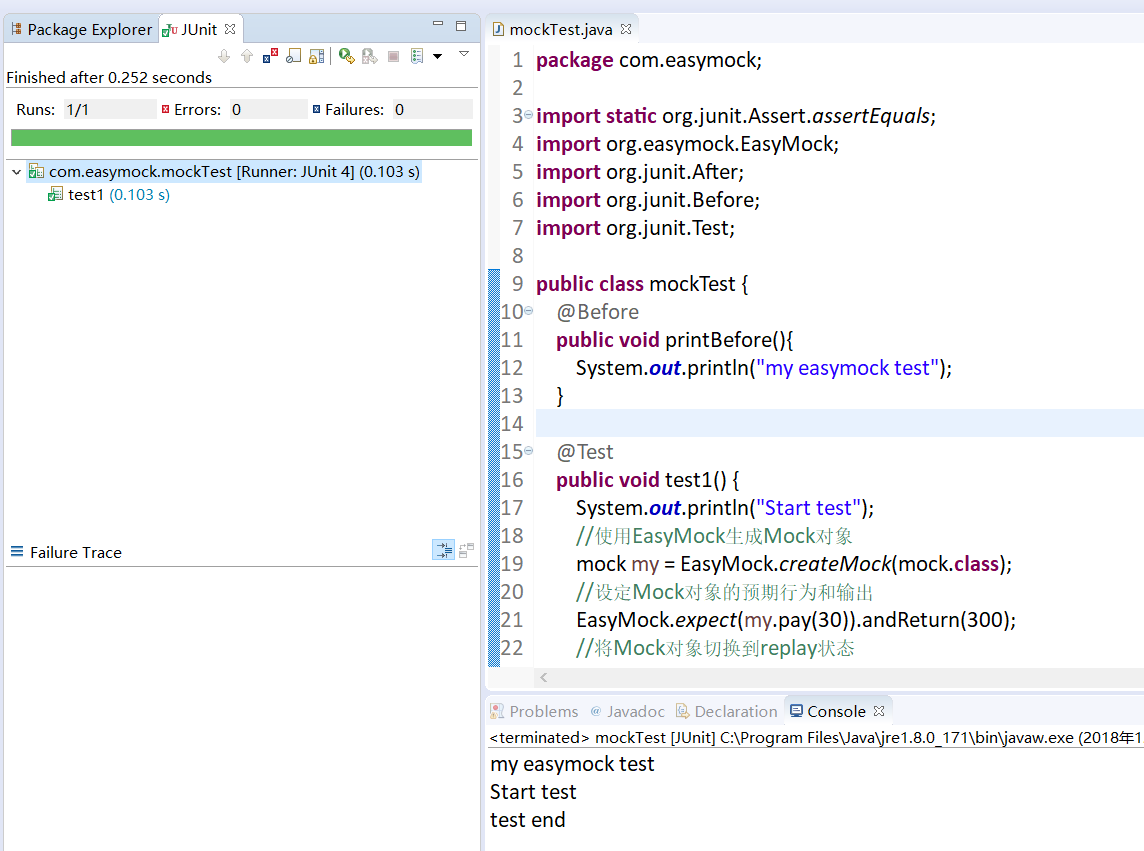Click the 'test end' console output line
Viewport: 1144px width, 851px height.
coord(527,820)
